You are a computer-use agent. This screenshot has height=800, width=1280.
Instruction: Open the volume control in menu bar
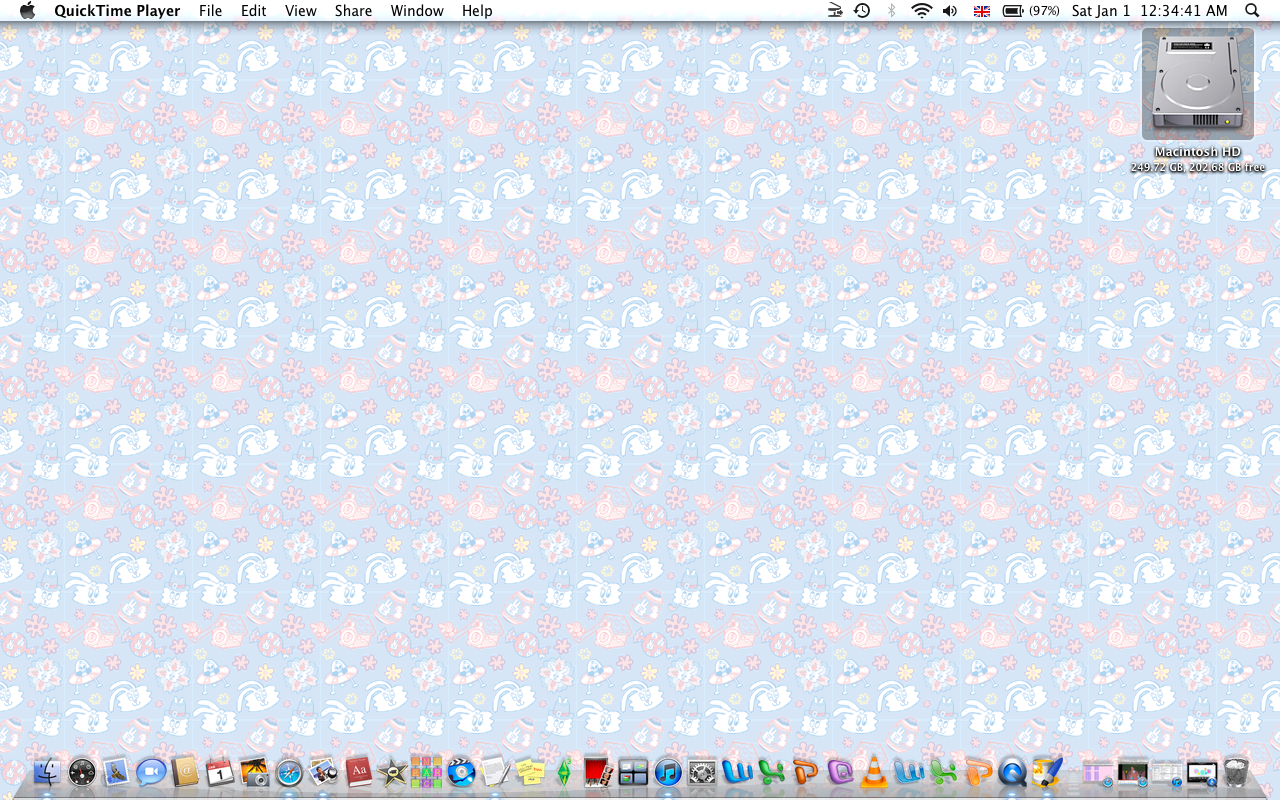click(950, 11)
